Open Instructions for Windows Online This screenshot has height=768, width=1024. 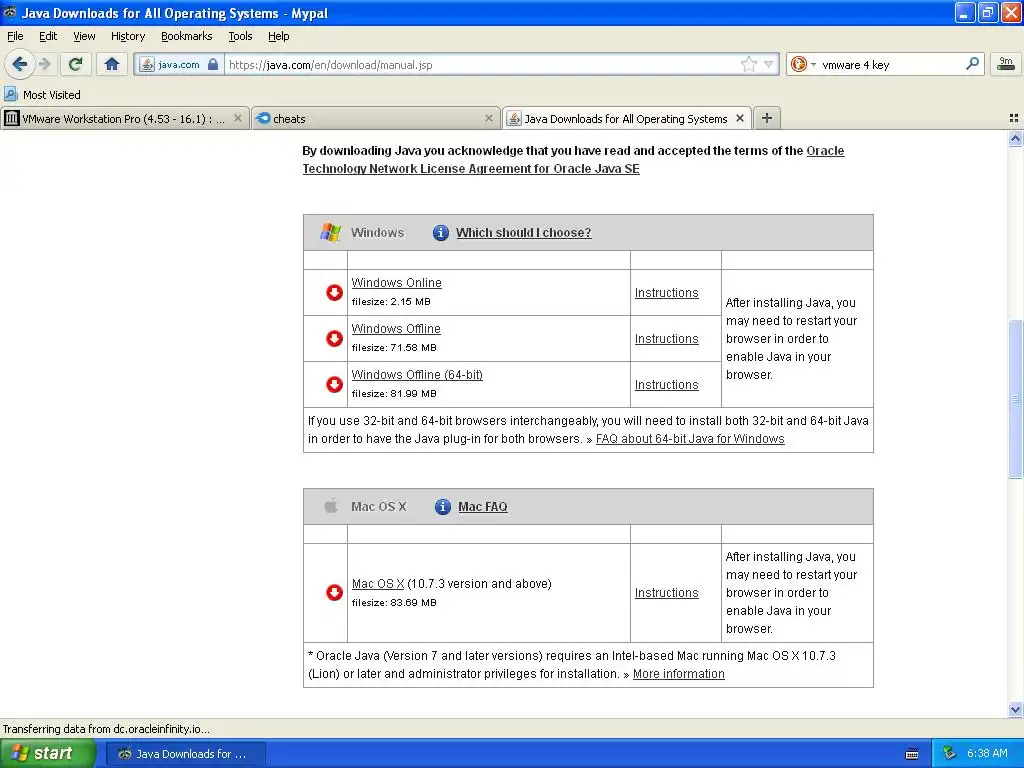point(666,293)
